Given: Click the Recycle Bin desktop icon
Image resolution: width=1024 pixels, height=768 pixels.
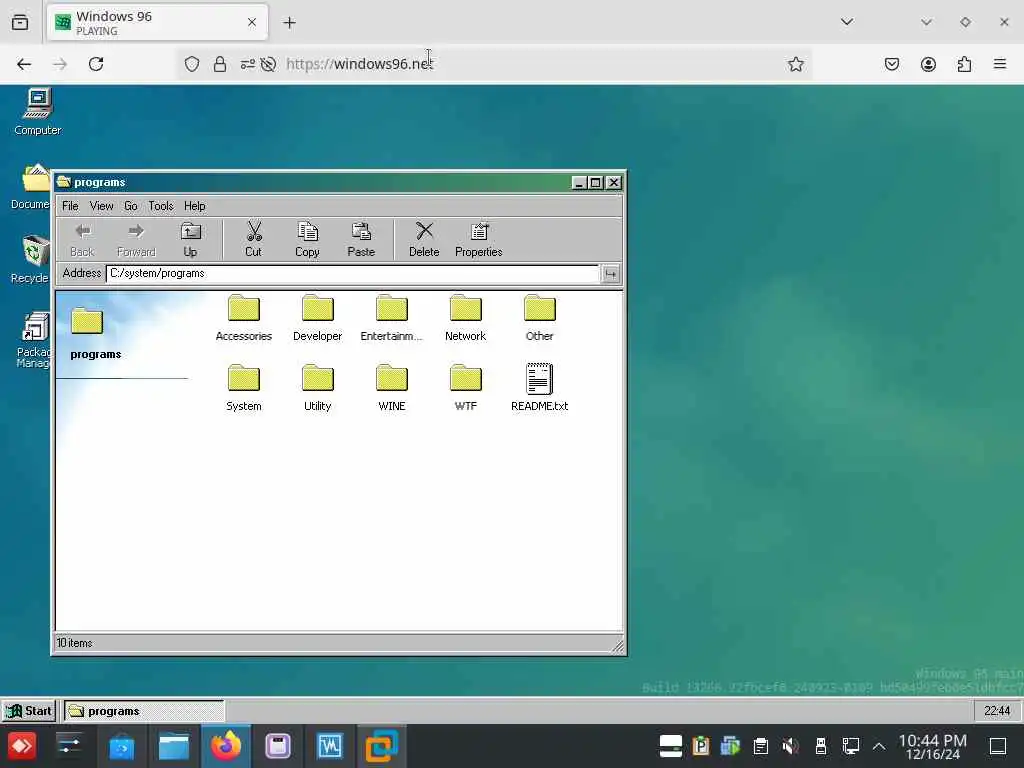Looking at the screenshot, I should click(31, 259).
